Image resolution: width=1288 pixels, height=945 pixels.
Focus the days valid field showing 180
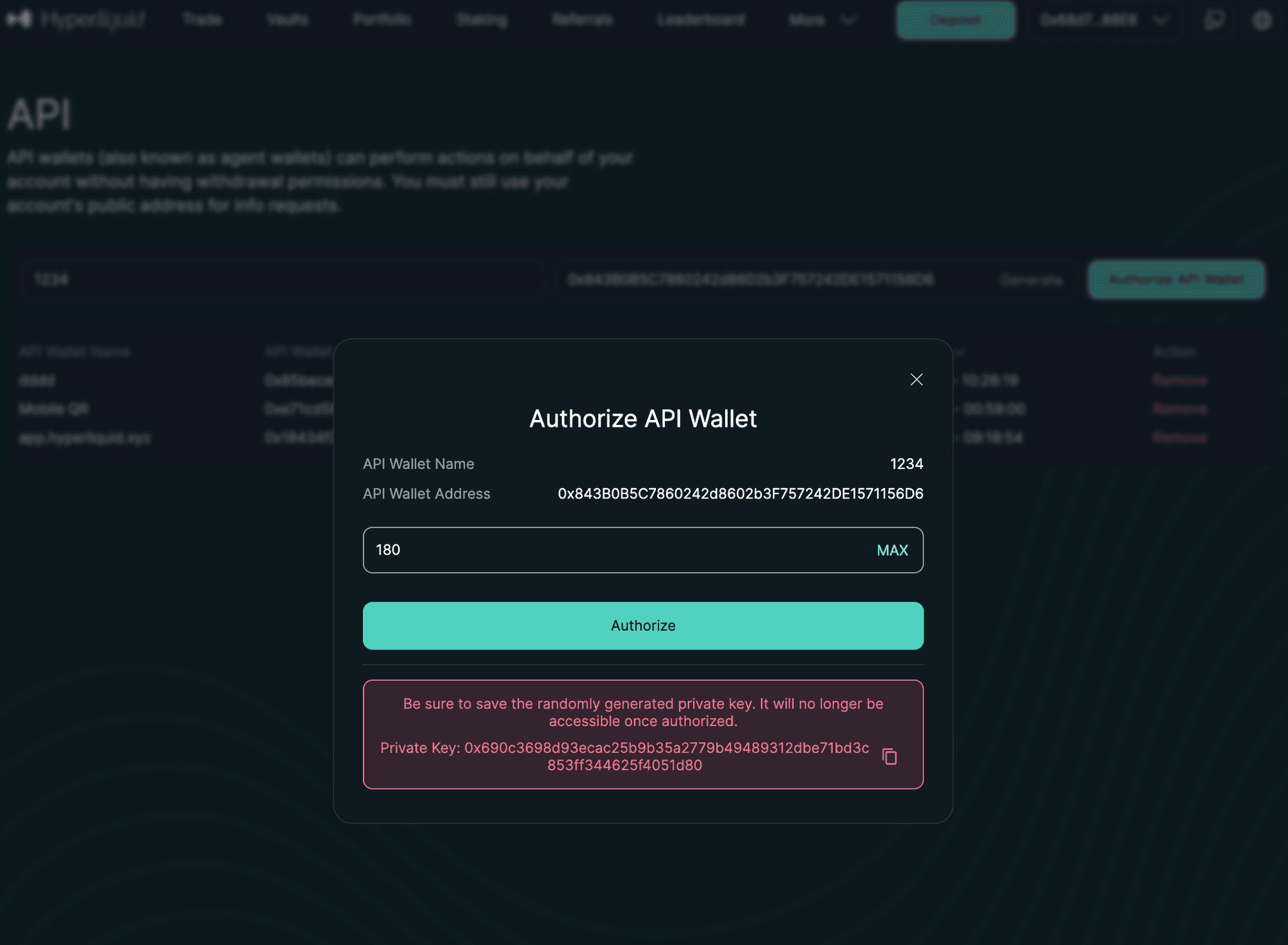click(x=616, y=550)
